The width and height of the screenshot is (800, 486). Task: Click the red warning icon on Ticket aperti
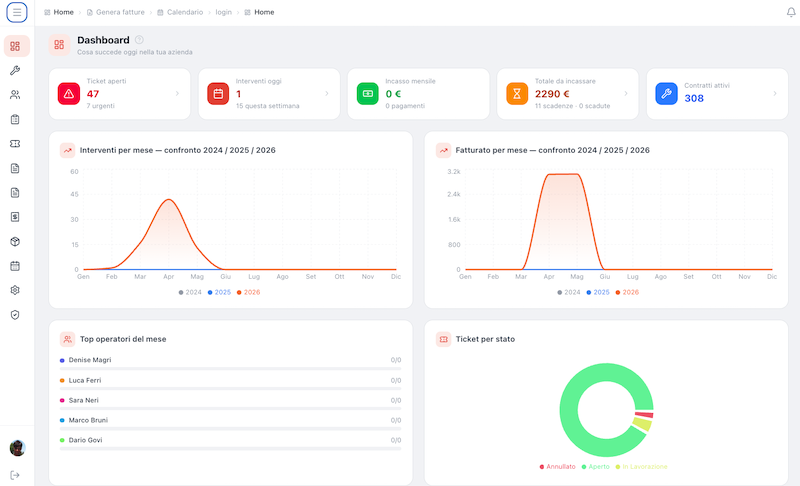[x=69, y=94]
